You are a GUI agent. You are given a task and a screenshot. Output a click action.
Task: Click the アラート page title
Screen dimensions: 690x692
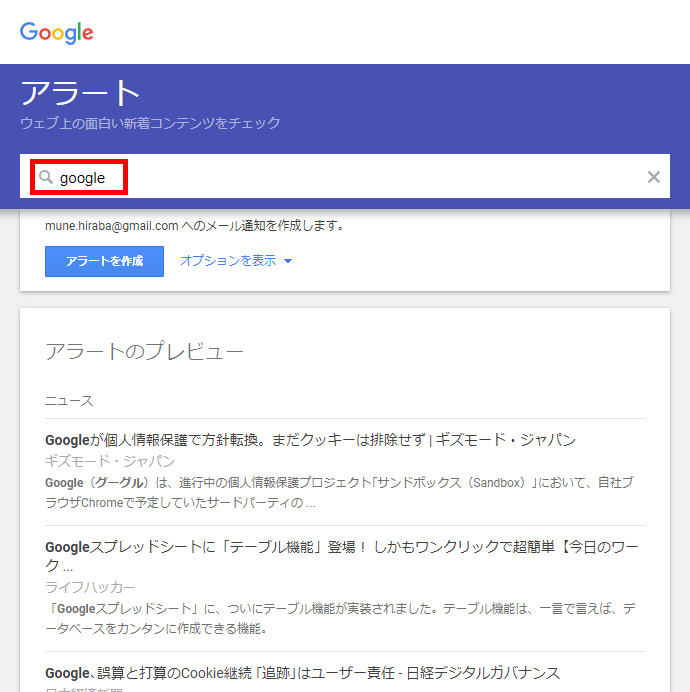pyautogui.click(x=81, y=93)
